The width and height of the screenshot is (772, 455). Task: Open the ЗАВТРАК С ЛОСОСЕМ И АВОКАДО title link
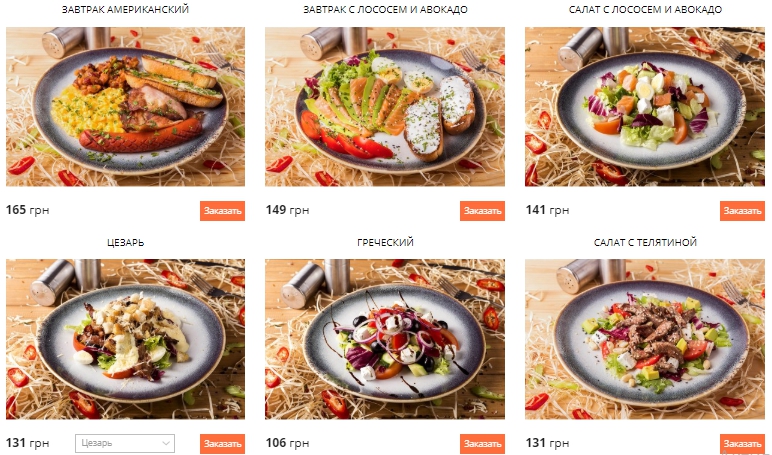385,9
